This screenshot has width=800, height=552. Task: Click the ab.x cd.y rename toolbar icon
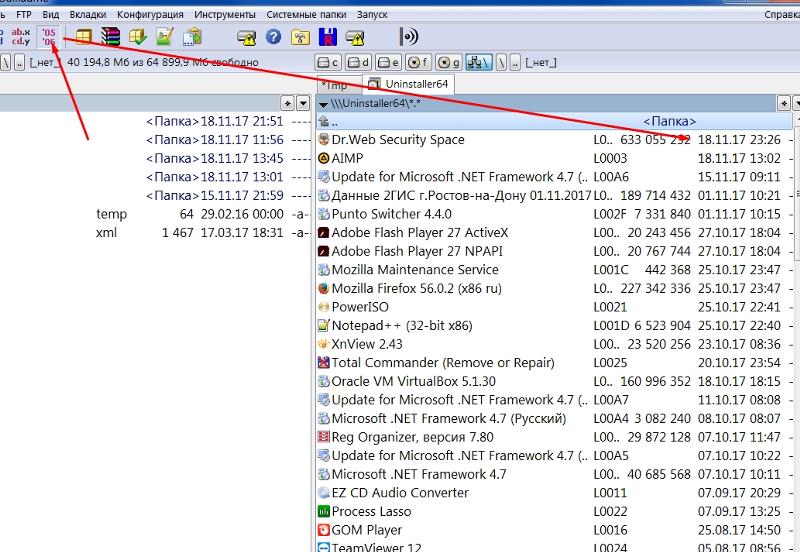pos(21,37)
